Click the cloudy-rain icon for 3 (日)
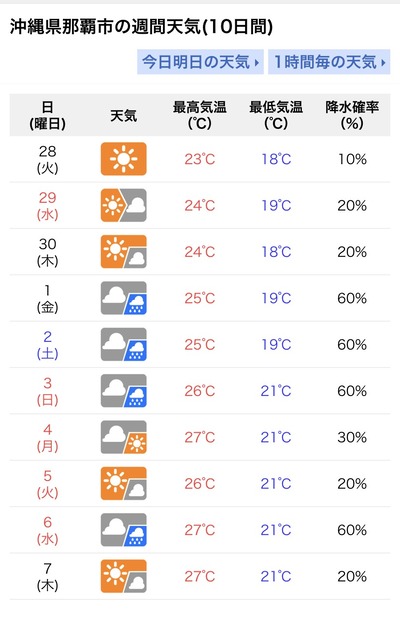400x623 pixels. coord(124,391)
